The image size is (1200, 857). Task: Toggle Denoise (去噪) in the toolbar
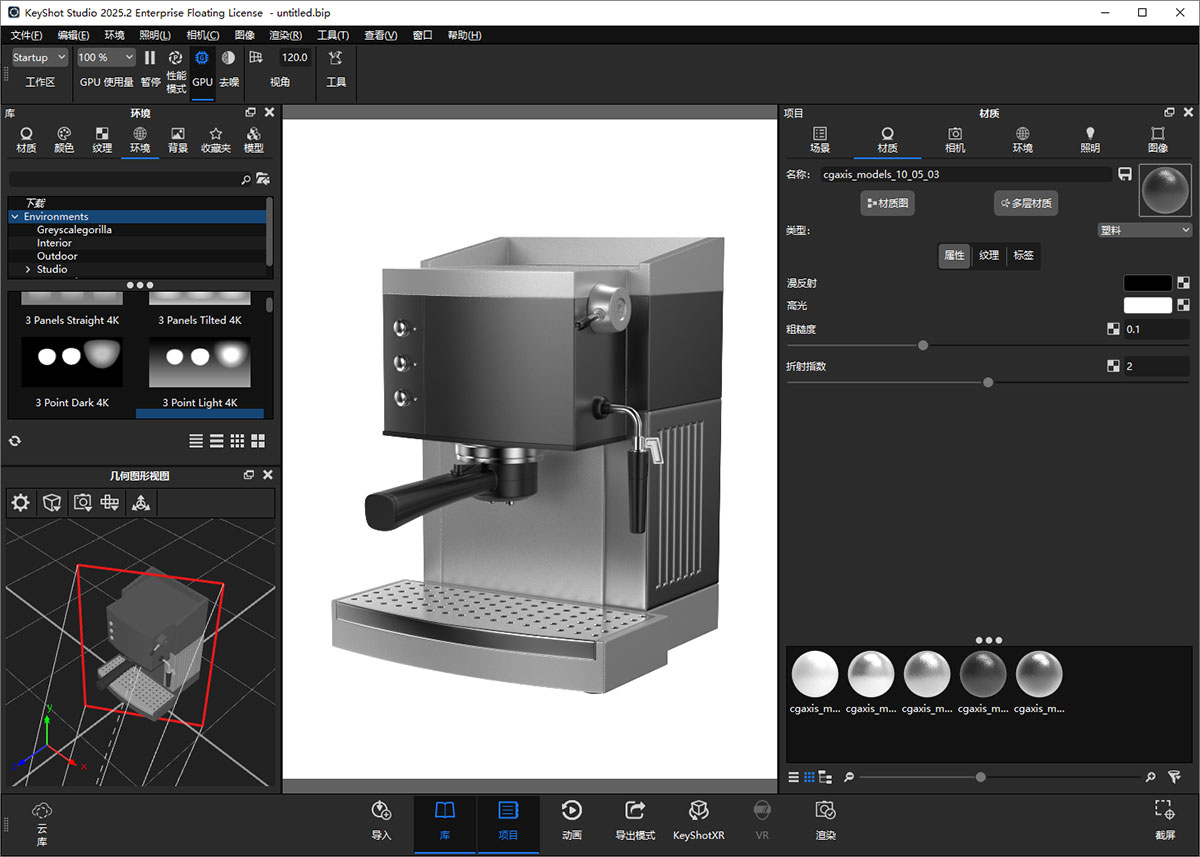(229, 67)
